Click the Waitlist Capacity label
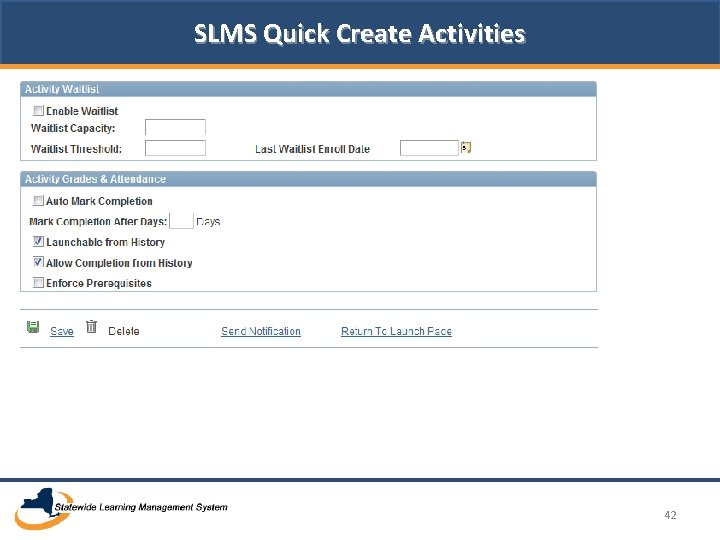 [x=73, y=128]
